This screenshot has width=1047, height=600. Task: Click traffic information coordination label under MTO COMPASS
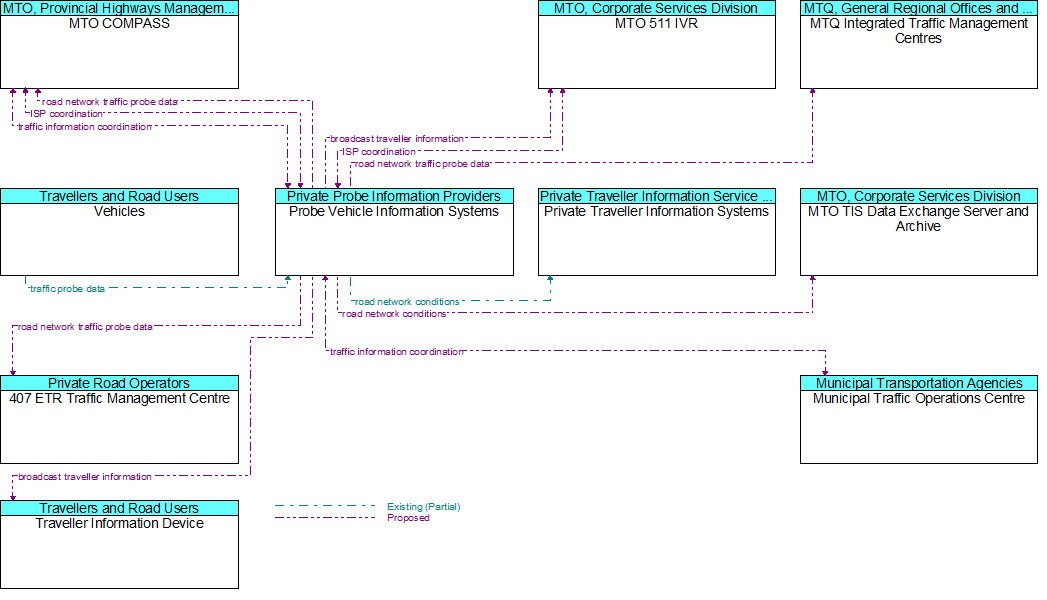(x=85, y=127)
